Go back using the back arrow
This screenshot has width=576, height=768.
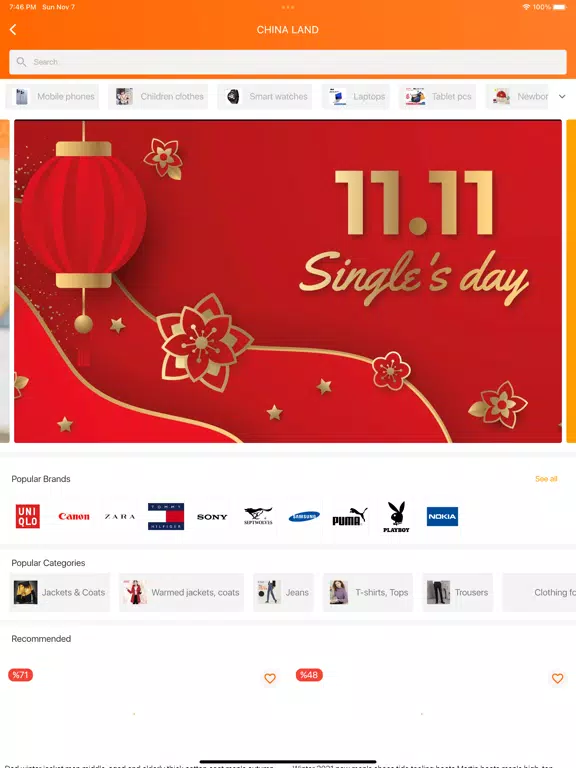pyautogui.click(x=13, y=30)
